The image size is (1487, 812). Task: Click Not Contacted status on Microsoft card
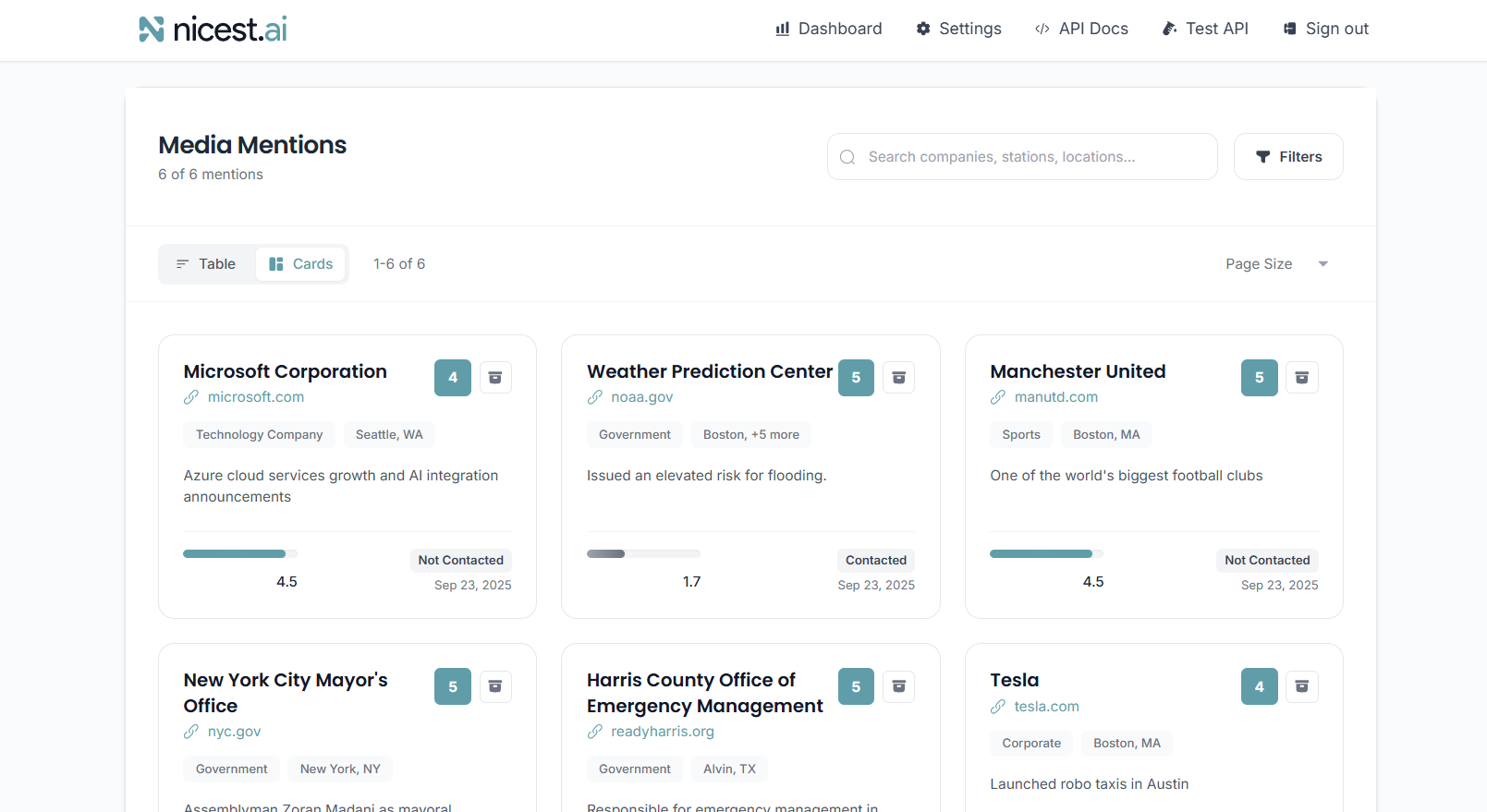461,561
